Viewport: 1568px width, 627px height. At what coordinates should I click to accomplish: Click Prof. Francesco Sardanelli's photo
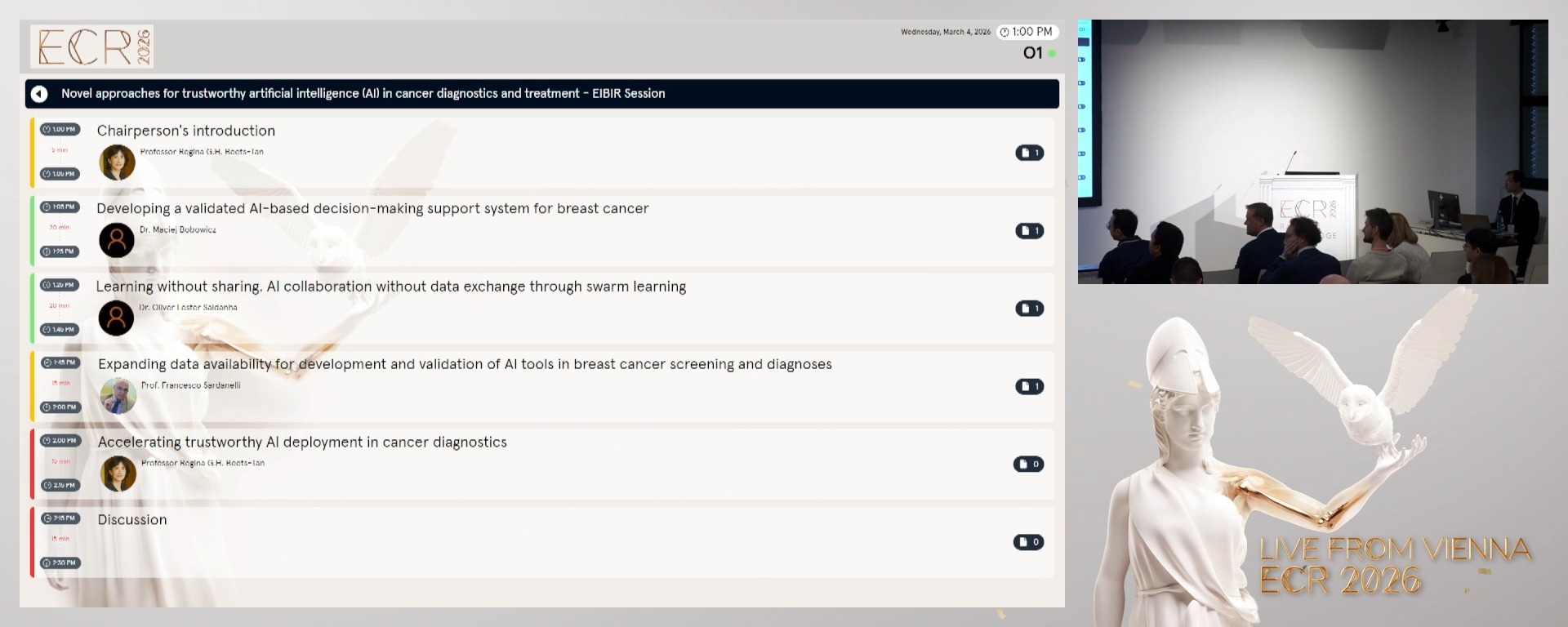118,396
